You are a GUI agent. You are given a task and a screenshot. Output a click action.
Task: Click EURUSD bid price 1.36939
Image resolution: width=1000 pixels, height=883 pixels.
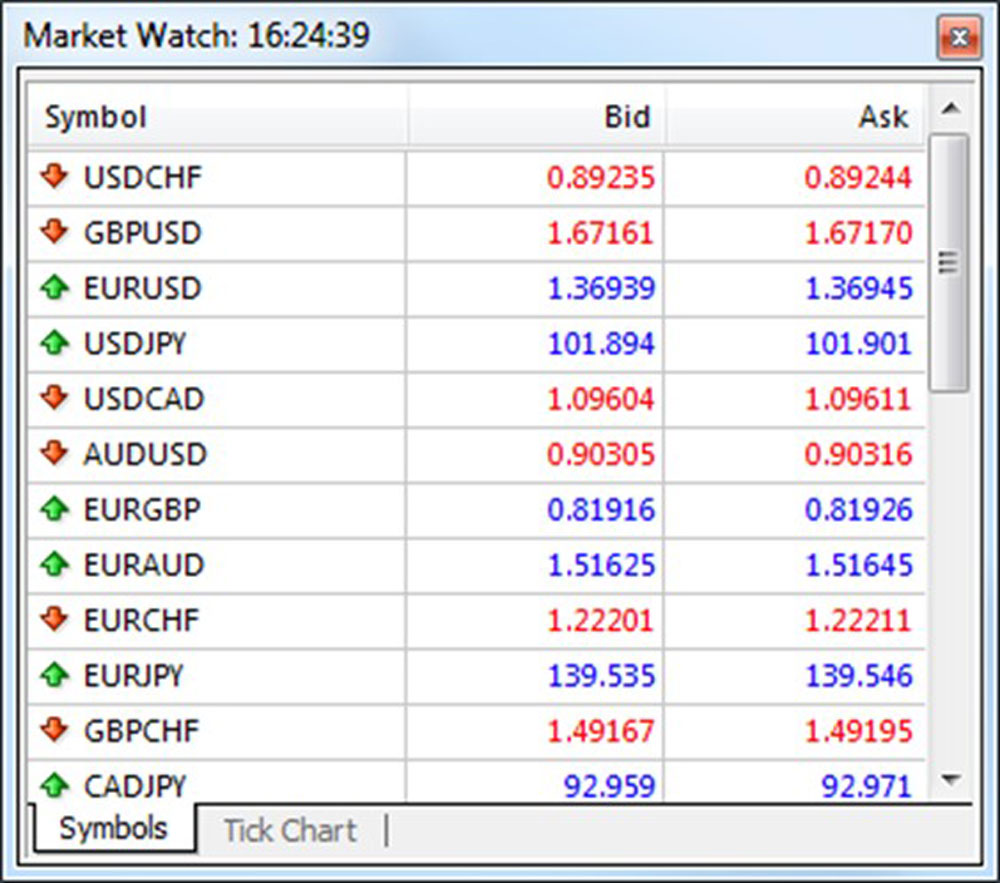(x=601, y=289)
